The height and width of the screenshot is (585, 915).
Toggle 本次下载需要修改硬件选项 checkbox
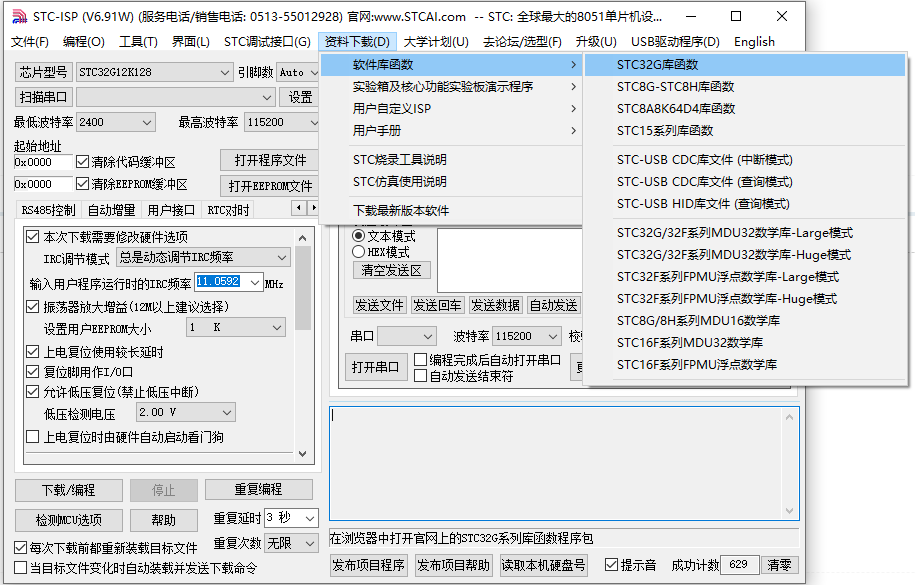[x=33, y=236]
